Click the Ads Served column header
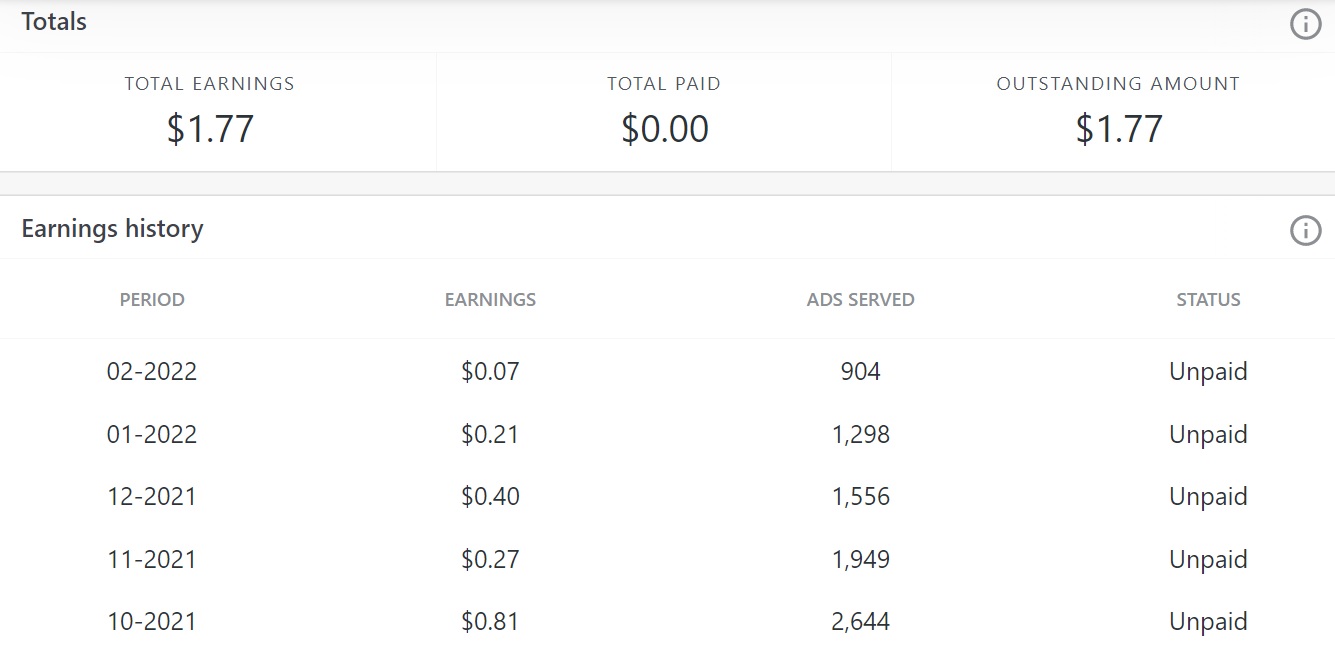The image size is (1335, 646). 860,299
